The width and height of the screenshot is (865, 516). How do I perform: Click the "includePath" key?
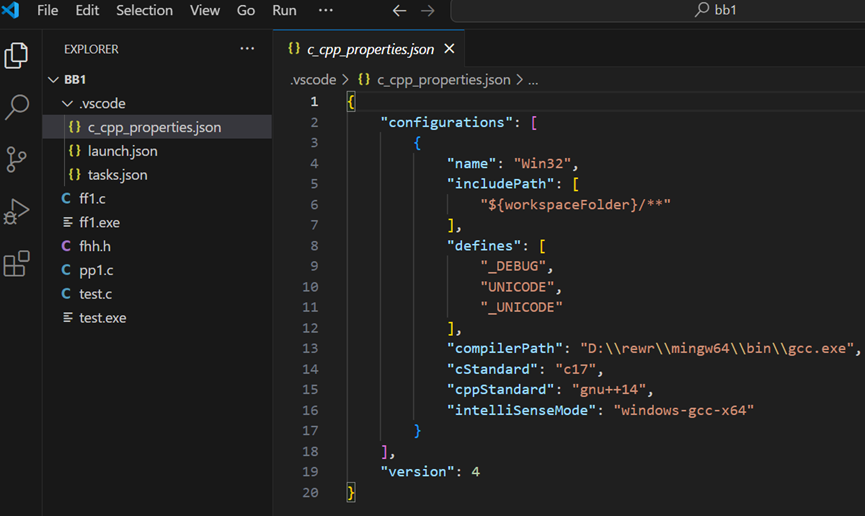click(x=500, y=184)
